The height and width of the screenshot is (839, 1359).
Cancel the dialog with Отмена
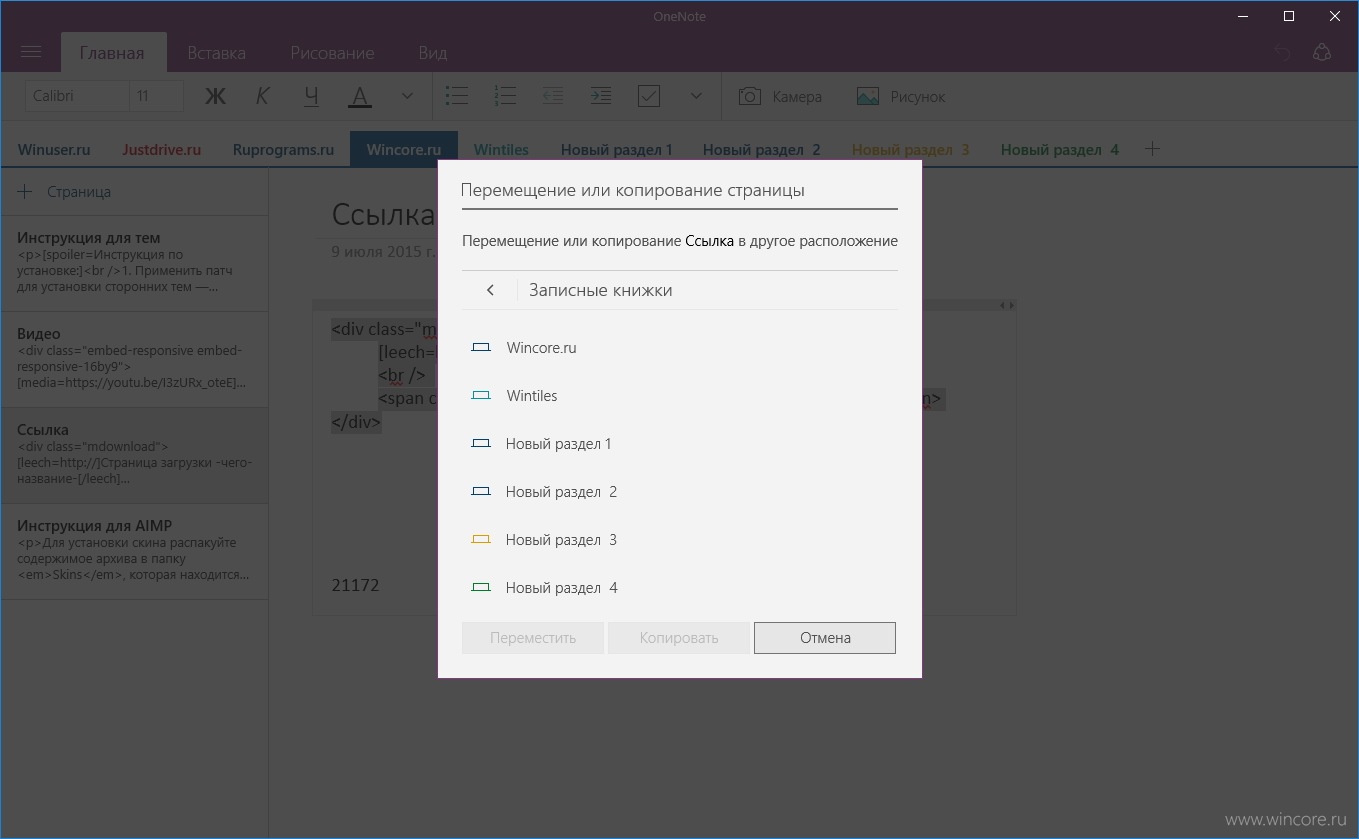click(825, 638)
